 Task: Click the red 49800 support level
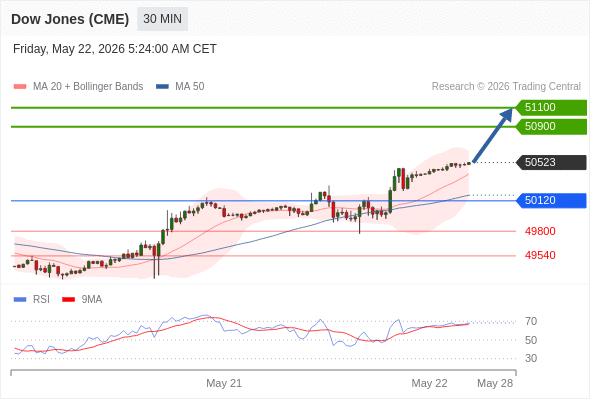coord(540,231)
